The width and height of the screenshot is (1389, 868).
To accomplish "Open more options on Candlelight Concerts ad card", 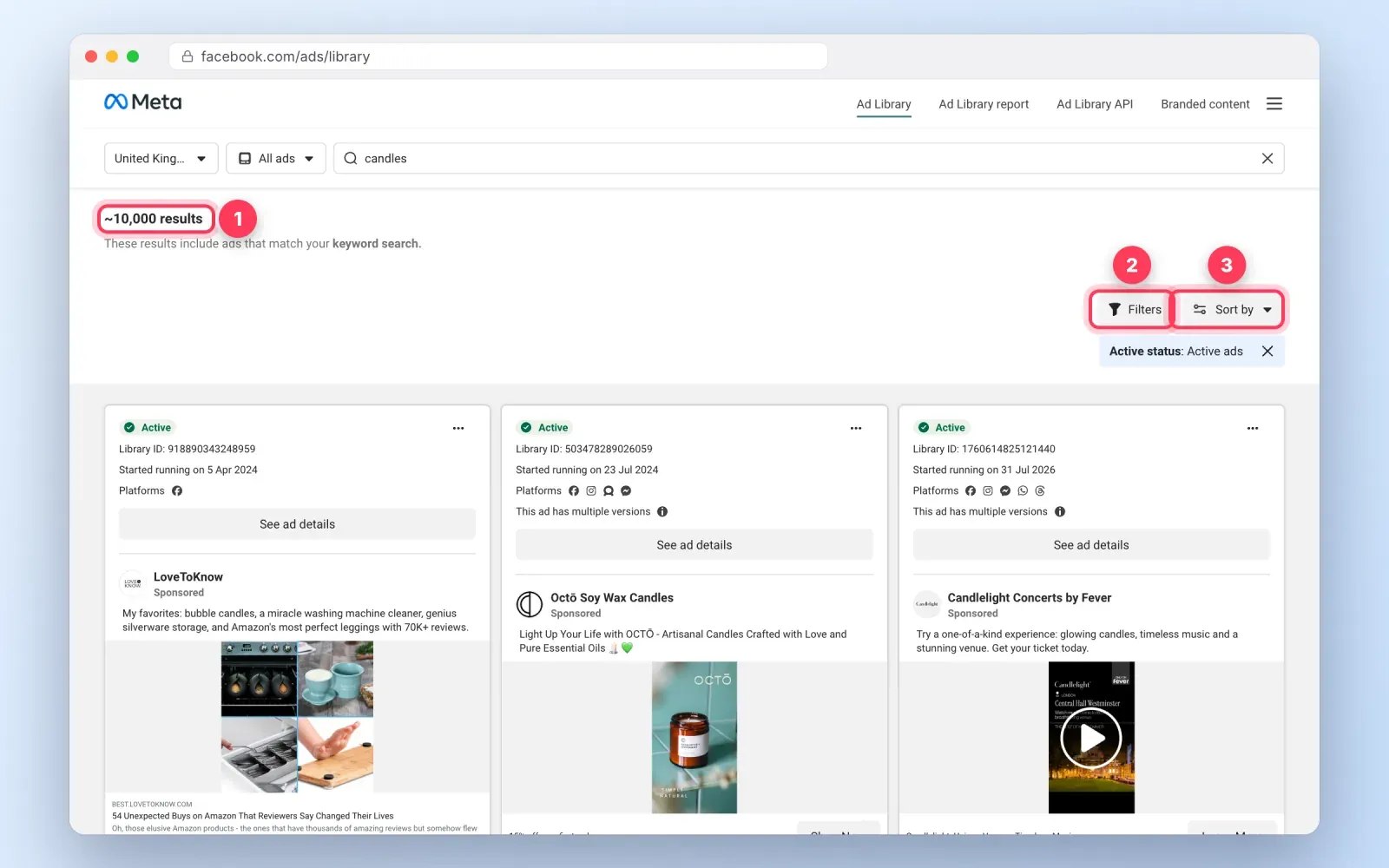I will (x=1252, y=428).
